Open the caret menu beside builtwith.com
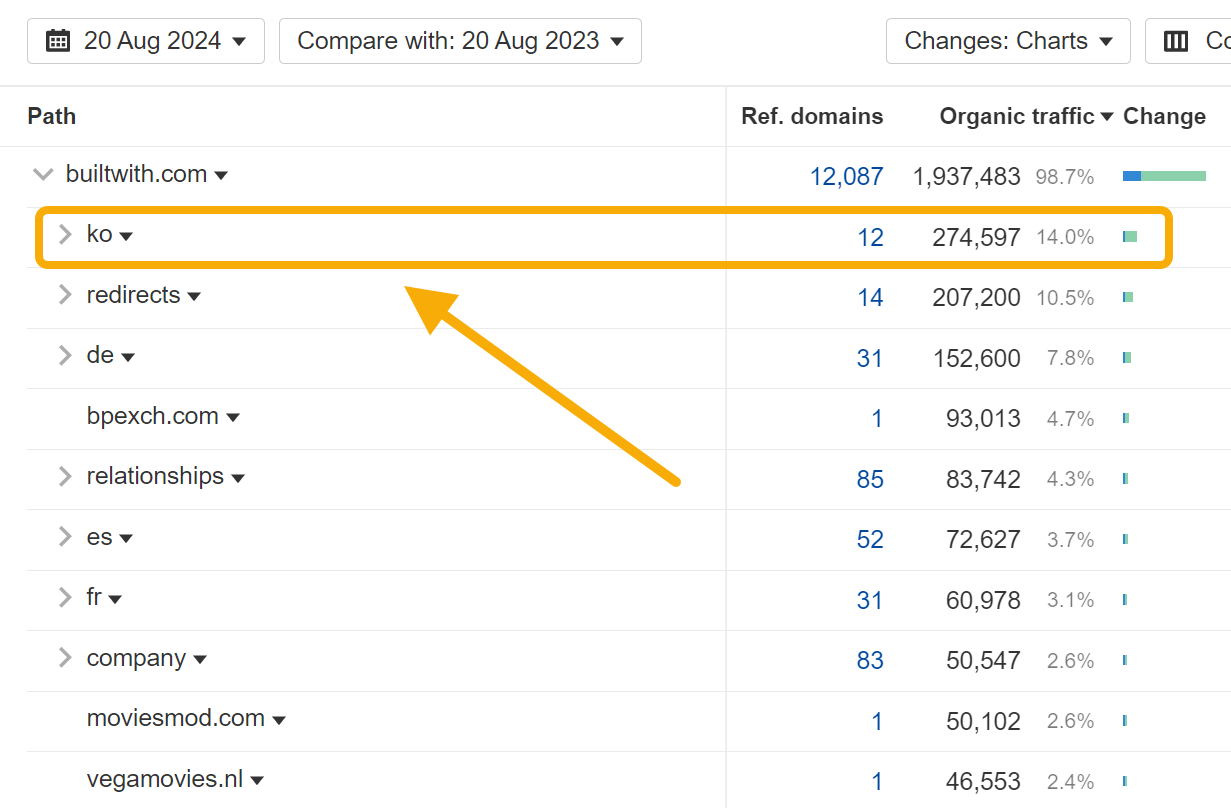 pyautogui.click(x=222, y=174)
